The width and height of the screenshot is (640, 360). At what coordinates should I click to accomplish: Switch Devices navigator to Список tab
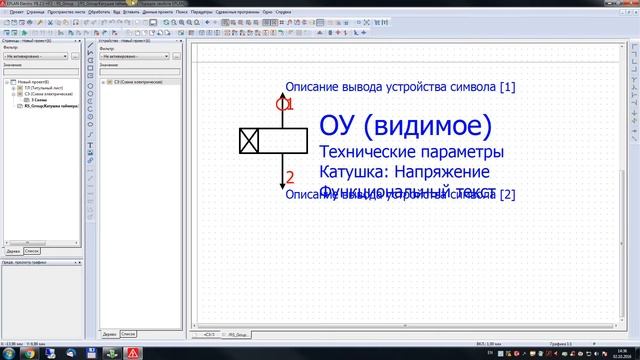click(x=128, y=334)
